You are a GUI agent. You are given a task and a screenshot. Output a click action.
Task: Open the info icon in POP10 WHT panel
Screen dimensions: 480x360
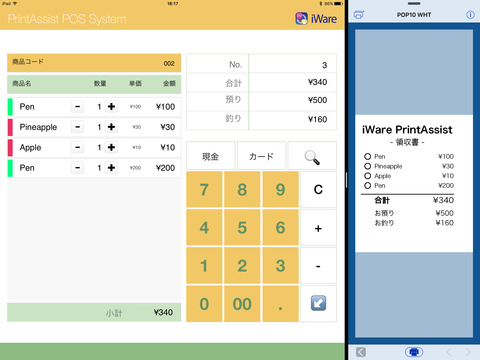pos(470,15)
